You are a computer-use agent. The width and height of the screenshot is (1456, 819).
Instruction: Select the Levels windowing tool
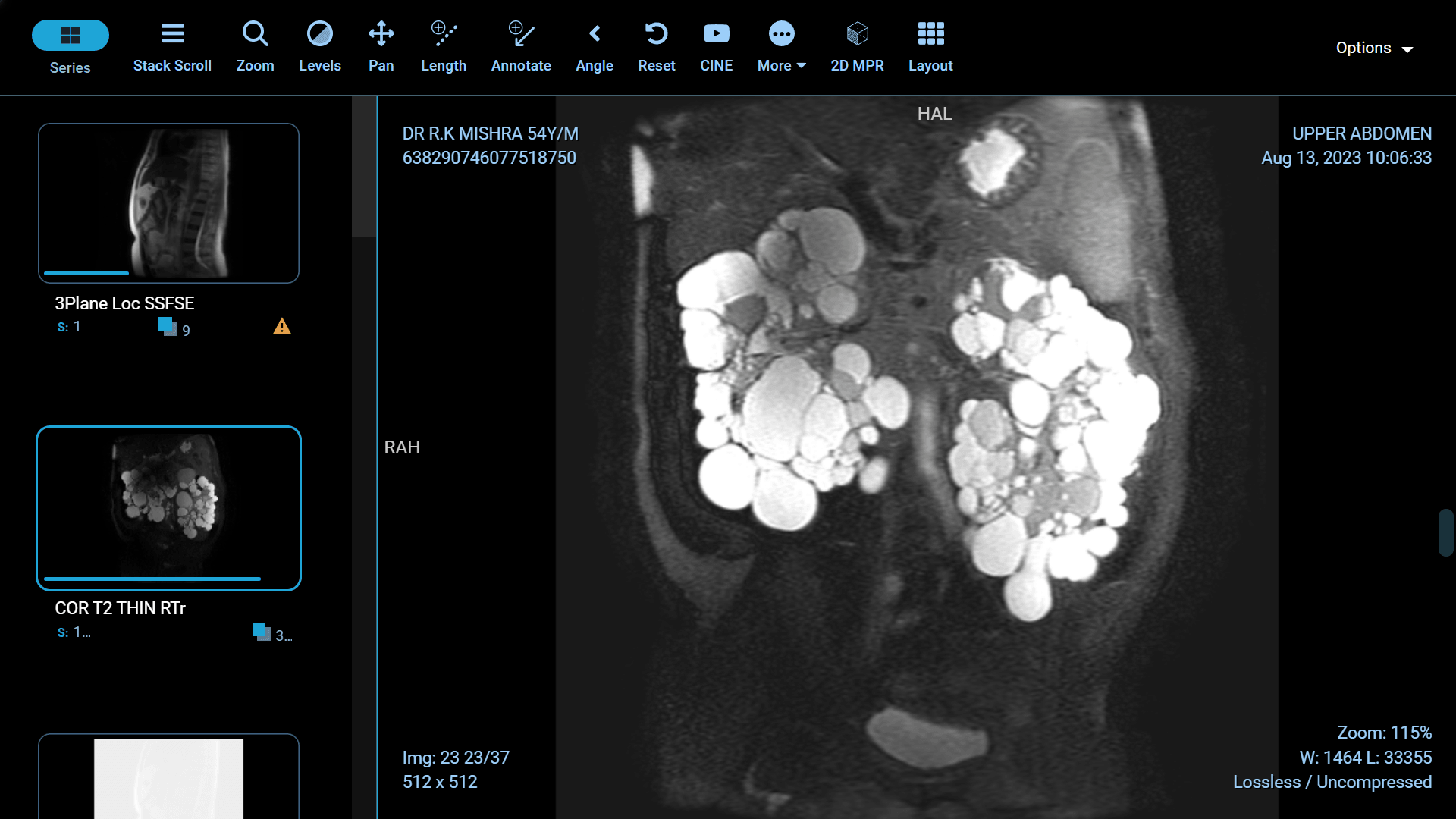click(x=320, y=45)
